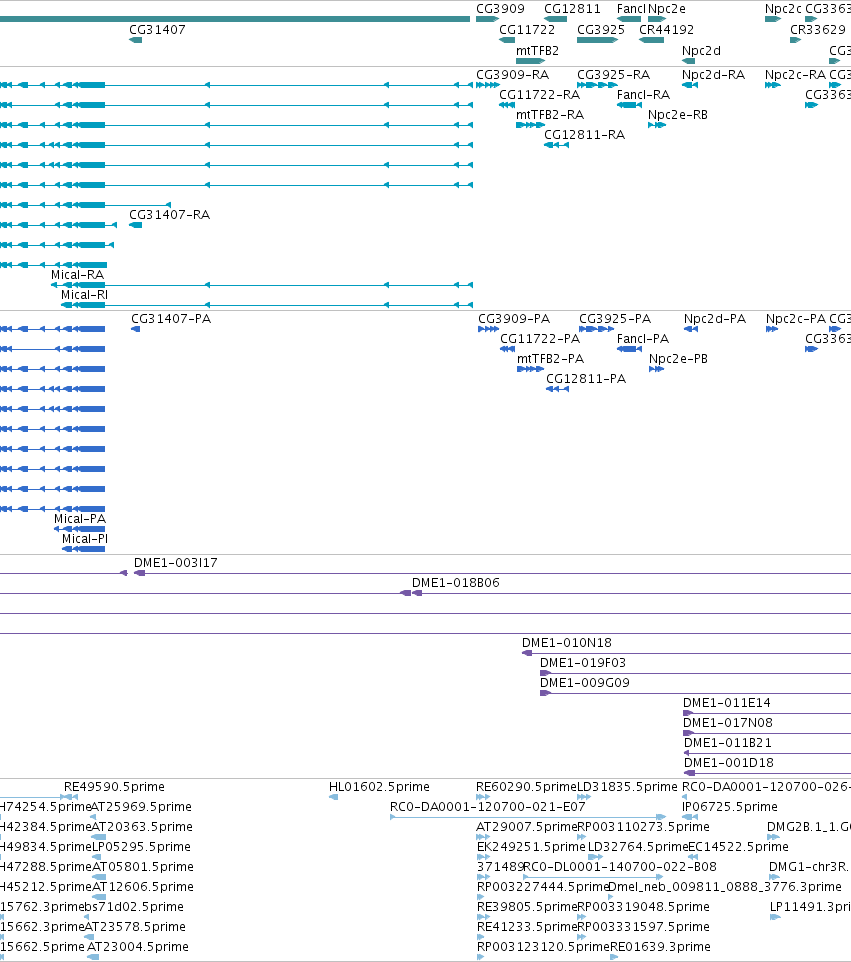This screenshot has width=851, height=962.
Task: Select the CG11722-RA transcript
Action: [x=539, y=94]
